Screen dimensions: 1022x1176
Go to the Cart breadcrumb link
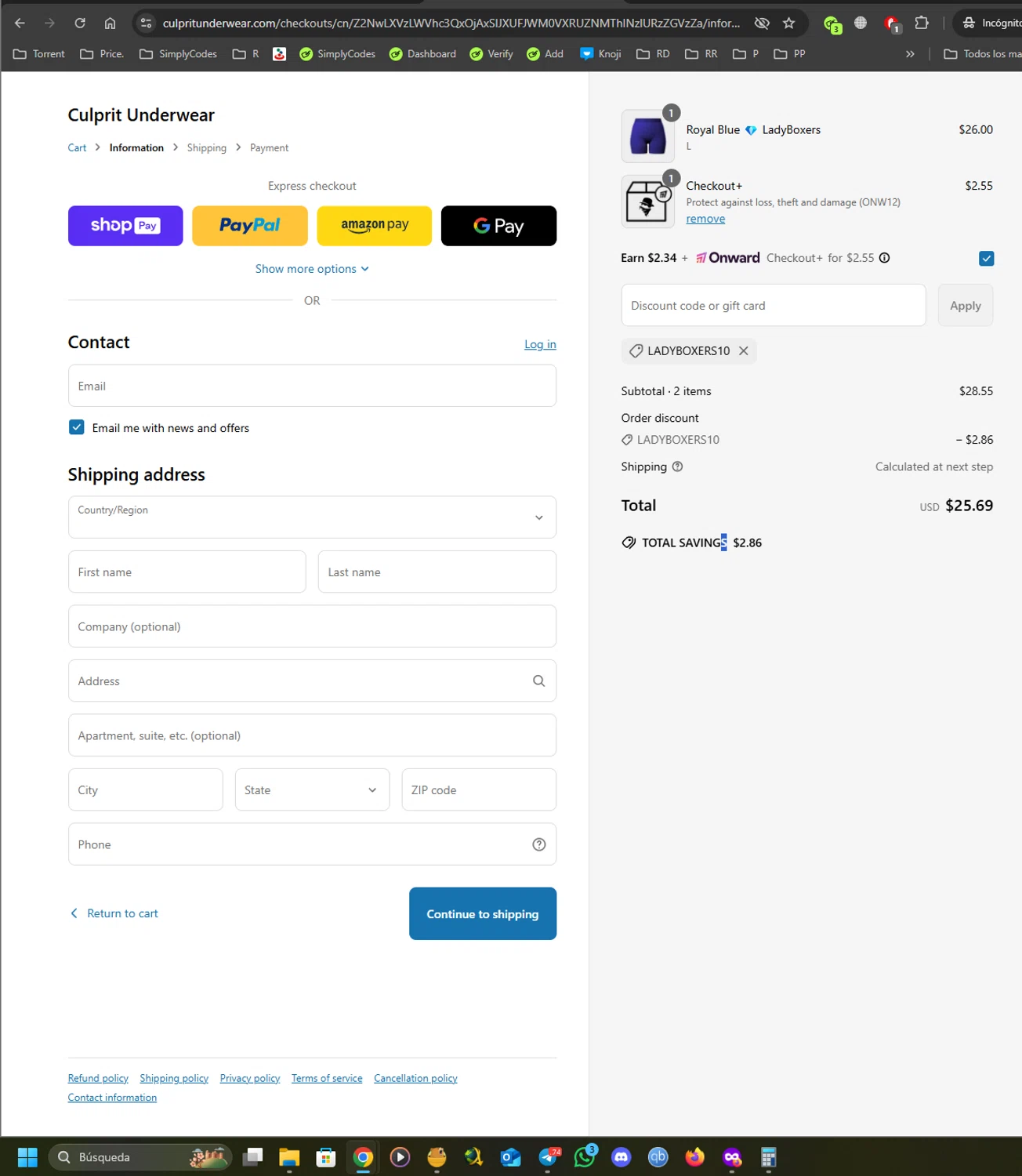[x=77, y=147]
